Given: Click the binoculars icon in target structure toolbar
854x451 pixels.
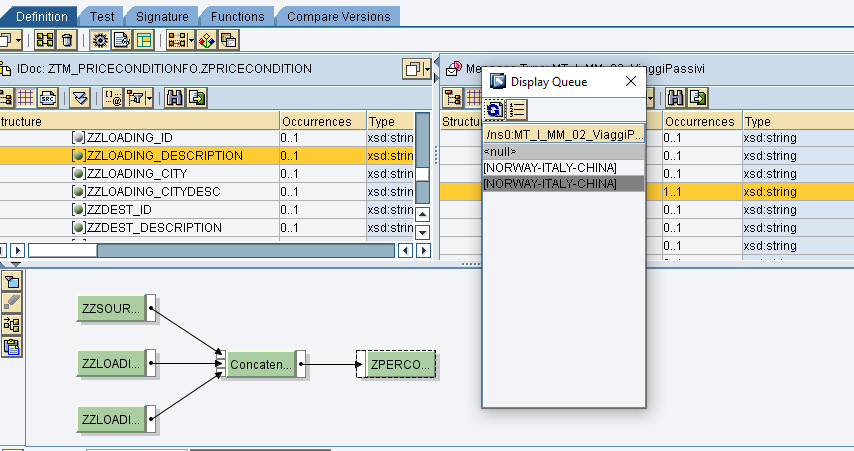Looking at the screenshot, I should [676, 97].
